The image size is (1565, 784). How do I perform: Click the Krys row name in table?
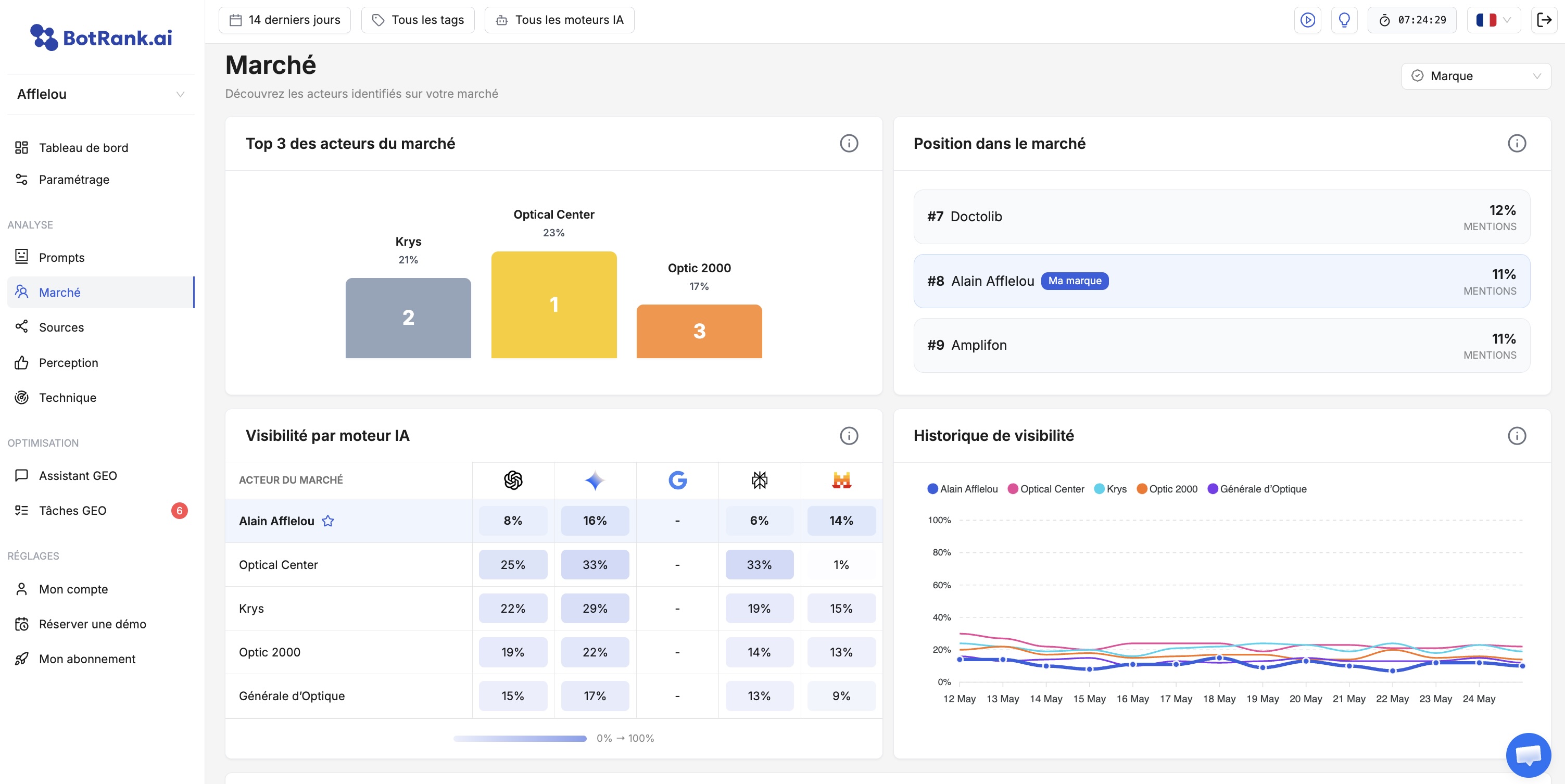(251, 608)
